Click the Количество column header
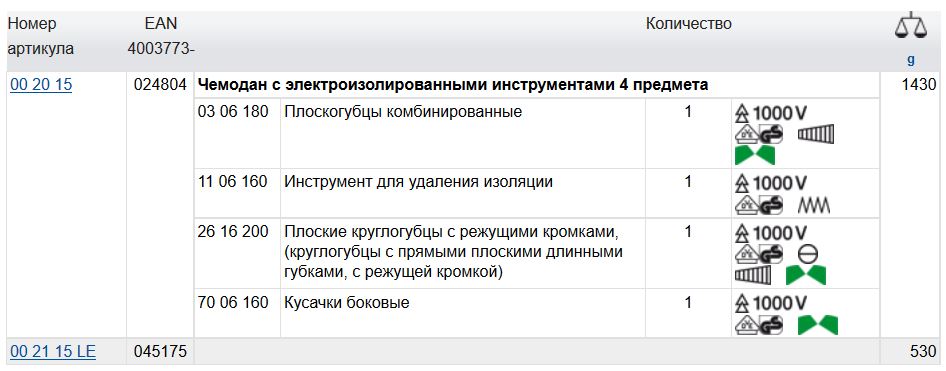 click(x=688, y=24)
